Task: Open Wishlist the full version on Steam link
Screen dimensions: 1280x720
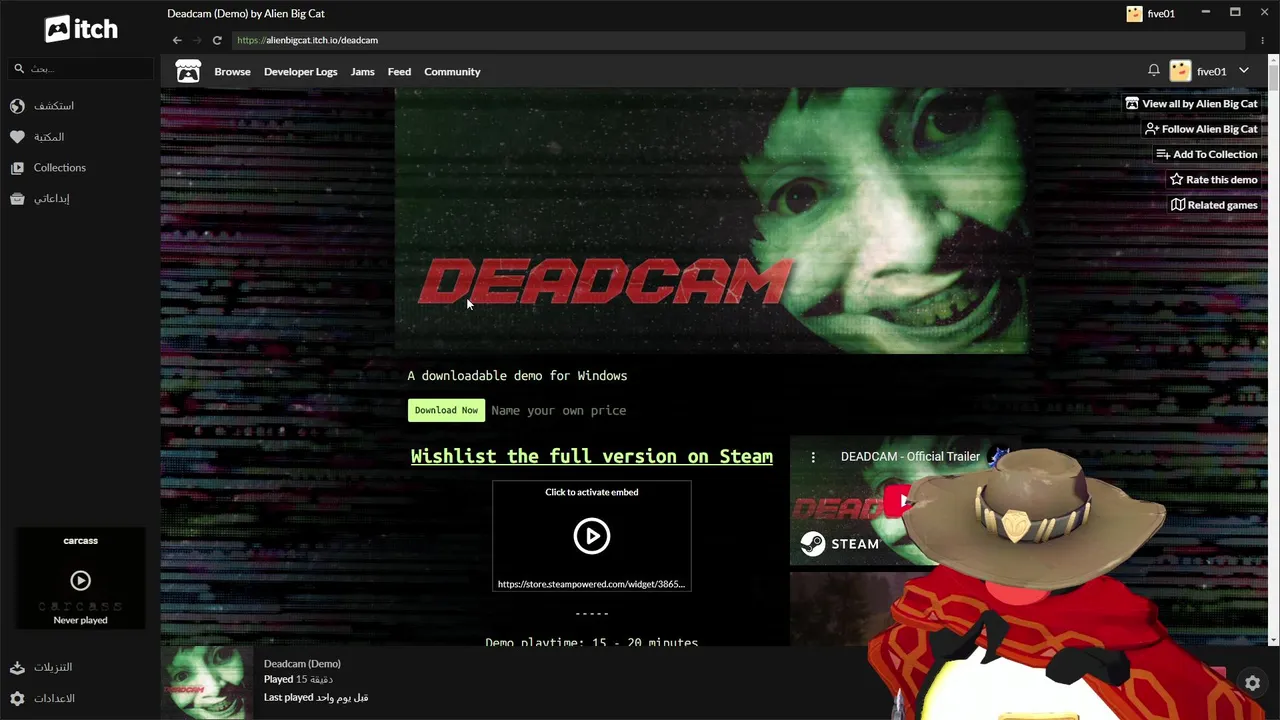Action: pyautogui.click(x=591, y=456)
